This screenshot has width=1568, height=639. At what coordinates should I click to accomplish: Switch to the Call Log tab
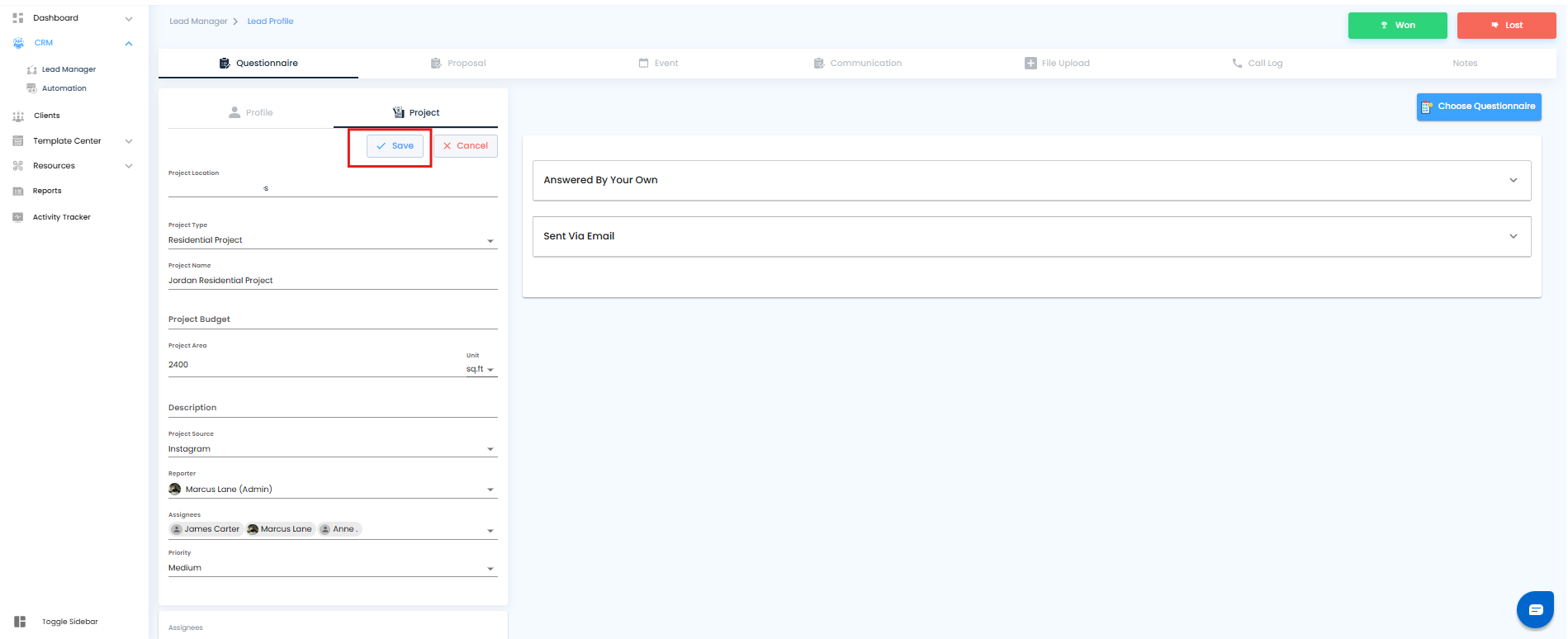point(1257,63)
